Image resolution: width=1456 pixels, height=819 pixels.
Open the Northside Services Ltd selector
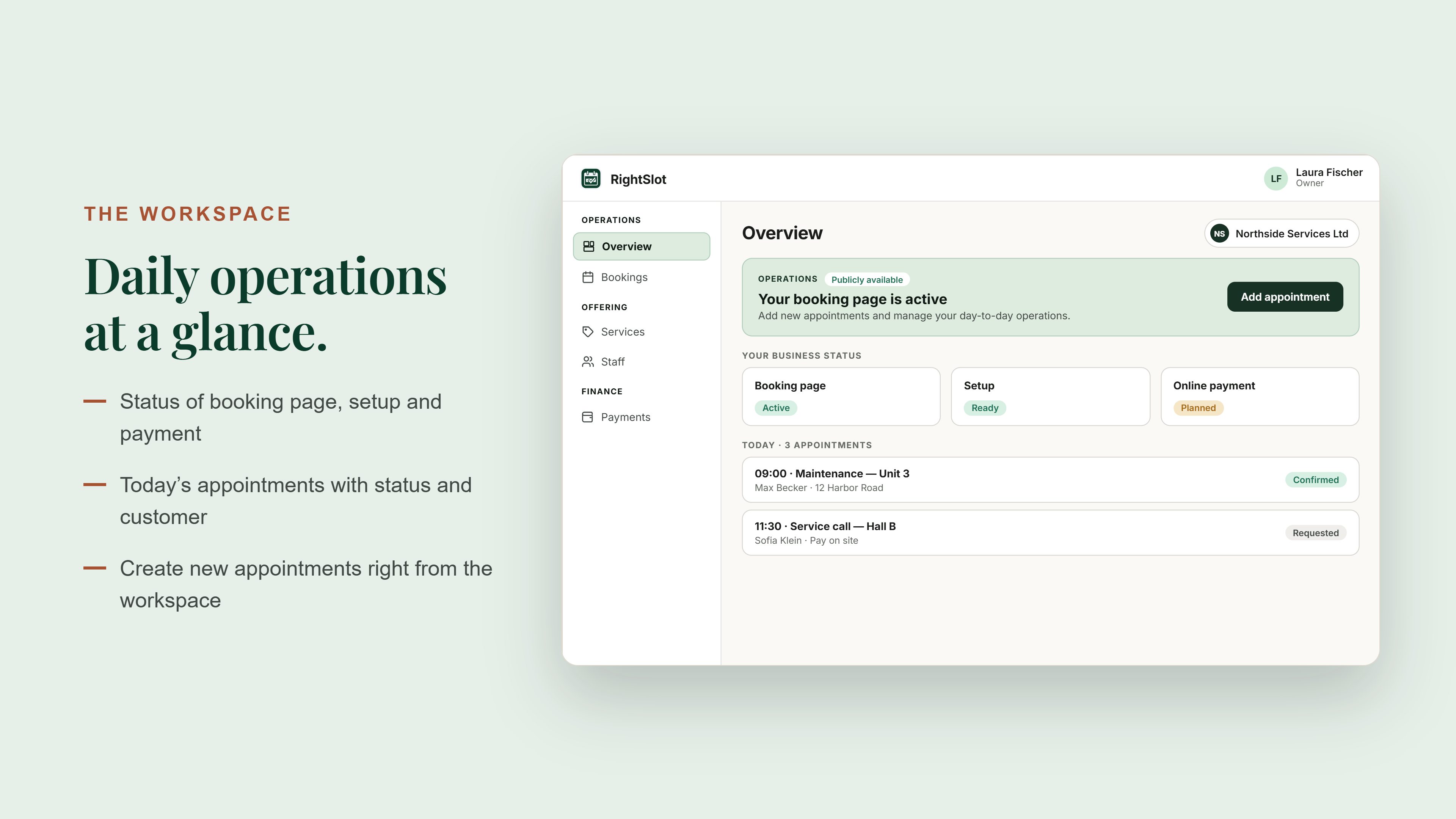tap(1281, 234)
